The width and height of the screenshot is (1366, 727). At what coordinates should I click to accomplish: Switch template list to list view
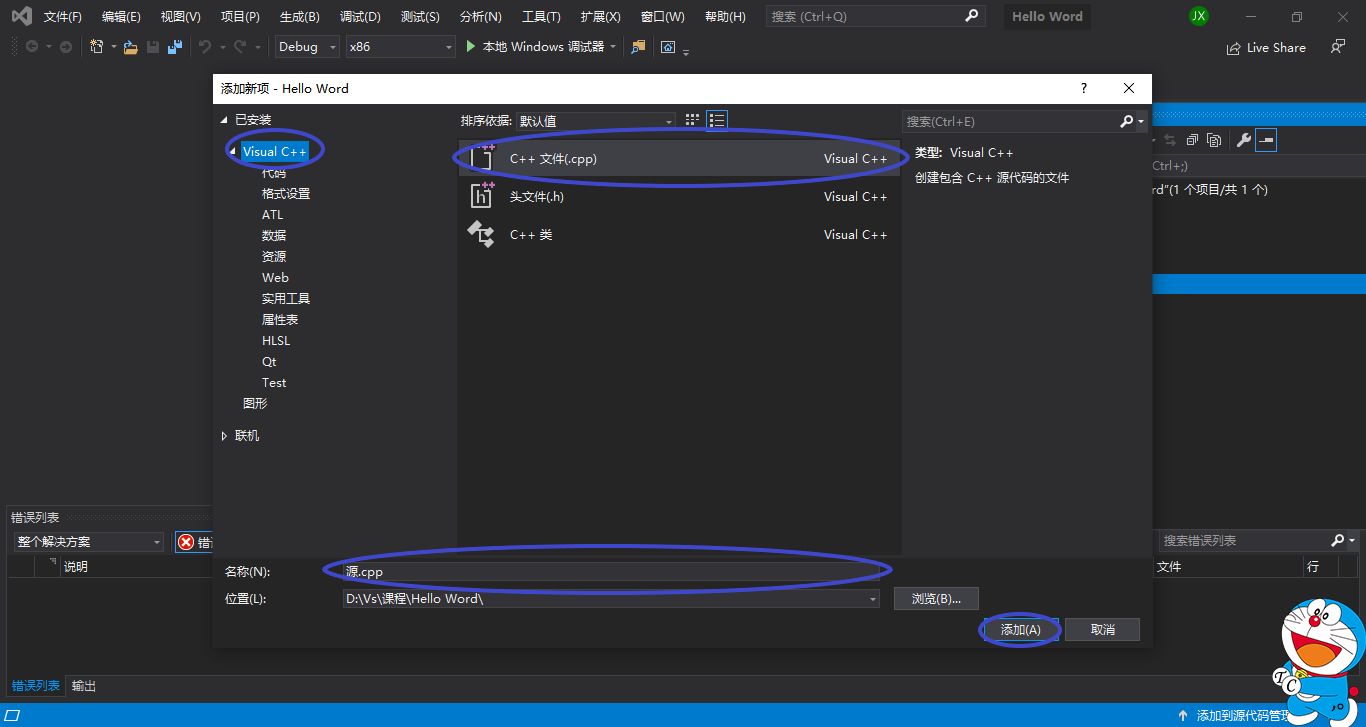pos(717,119)
